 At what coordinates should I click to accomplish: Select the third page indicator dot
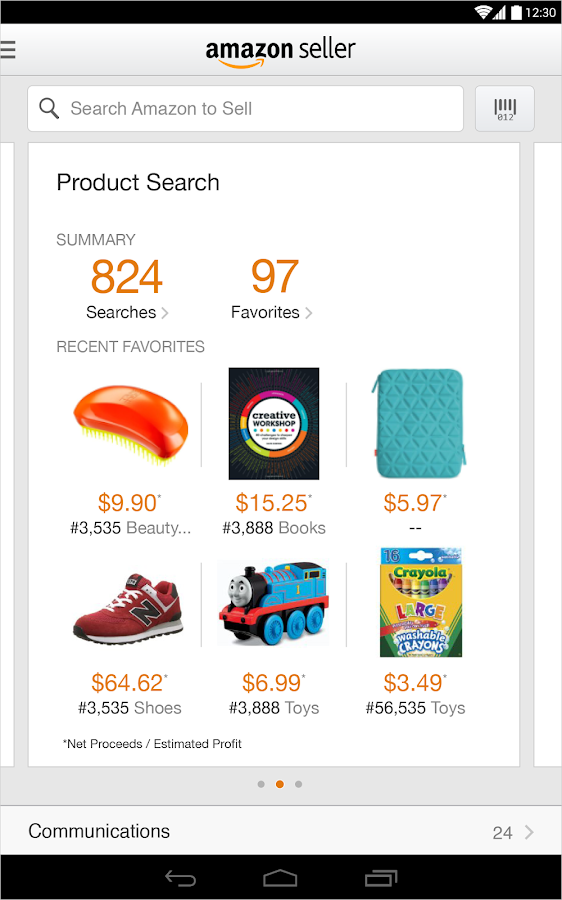[299, 784]
